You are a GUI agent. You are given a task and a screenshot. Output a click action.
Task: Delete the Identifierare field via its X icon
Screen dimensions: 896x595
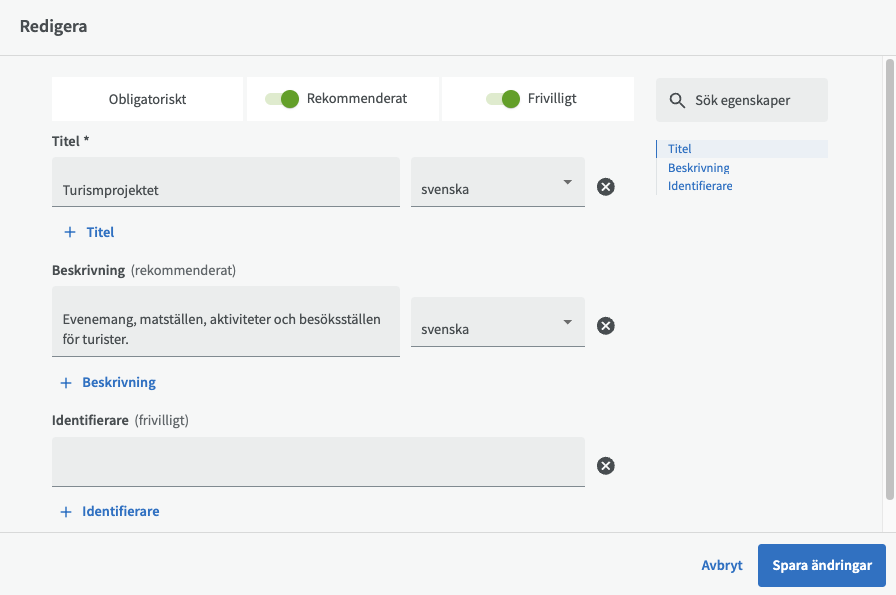(x=605, y=465)
